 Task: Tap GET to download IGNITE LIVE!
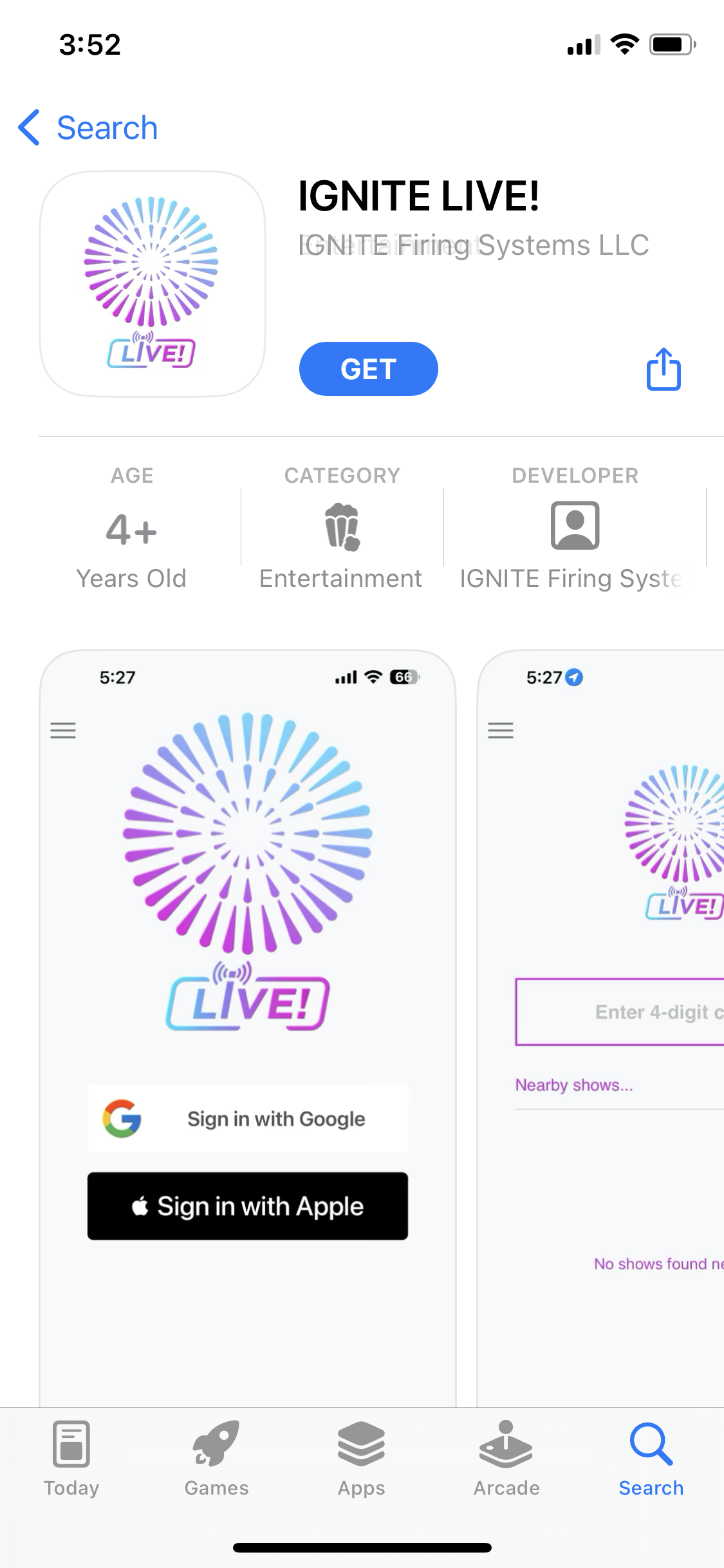tap(368, 368)
